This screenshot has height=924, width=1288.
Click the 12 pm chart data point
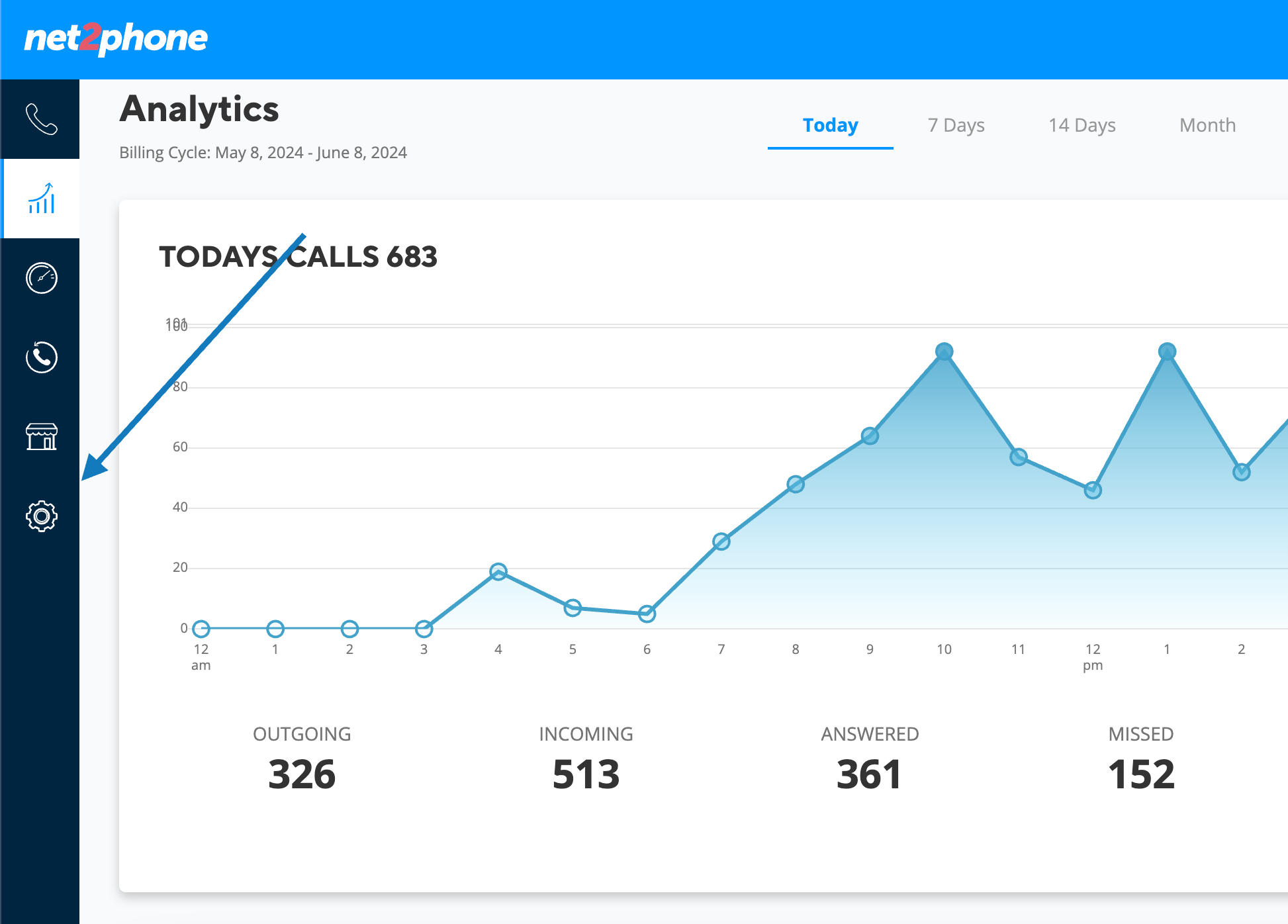[x=1093, y=490]
